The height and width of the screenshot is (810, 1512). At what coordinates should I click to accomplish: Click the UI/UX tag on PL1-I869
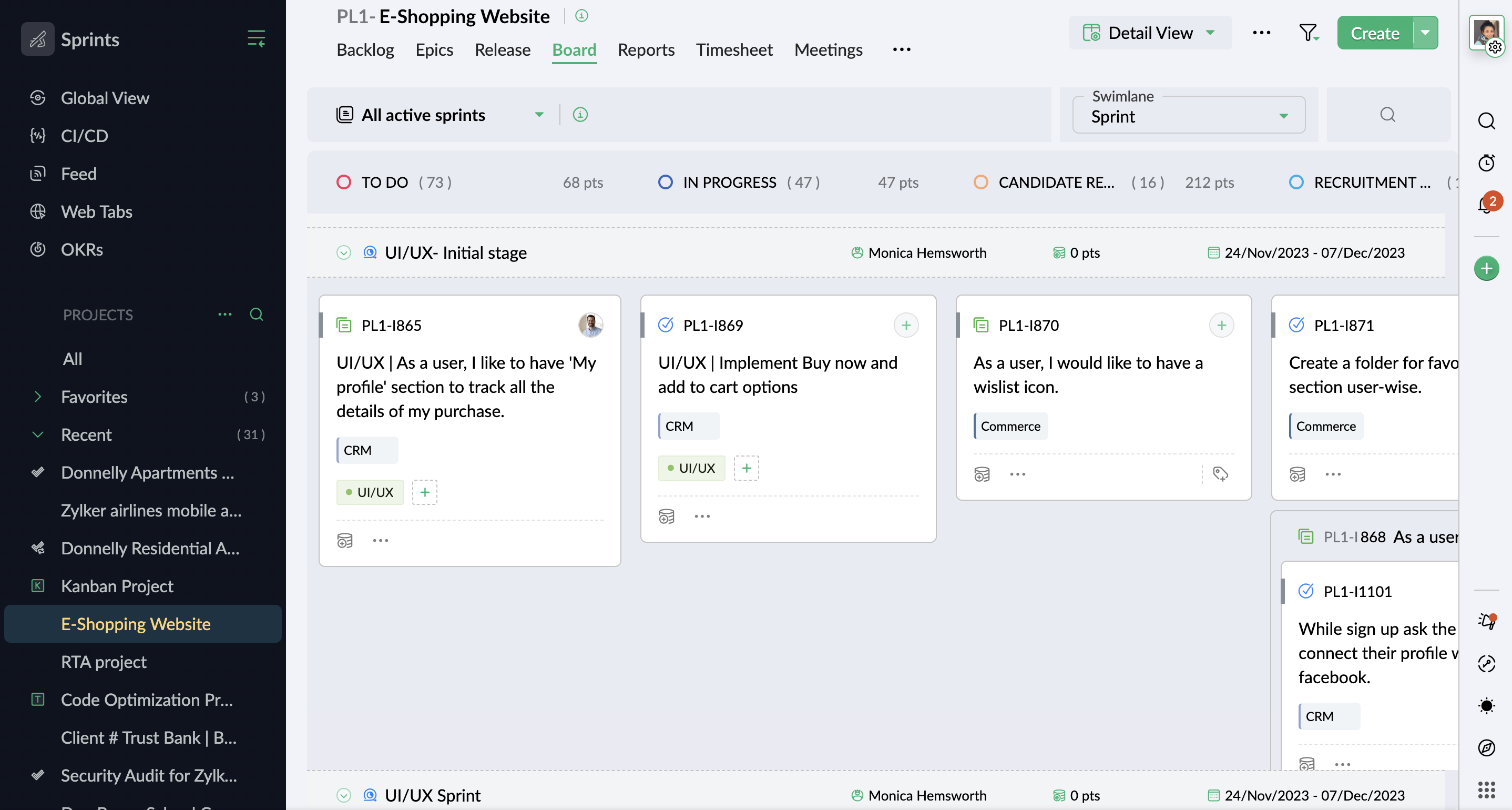(691, 468)
